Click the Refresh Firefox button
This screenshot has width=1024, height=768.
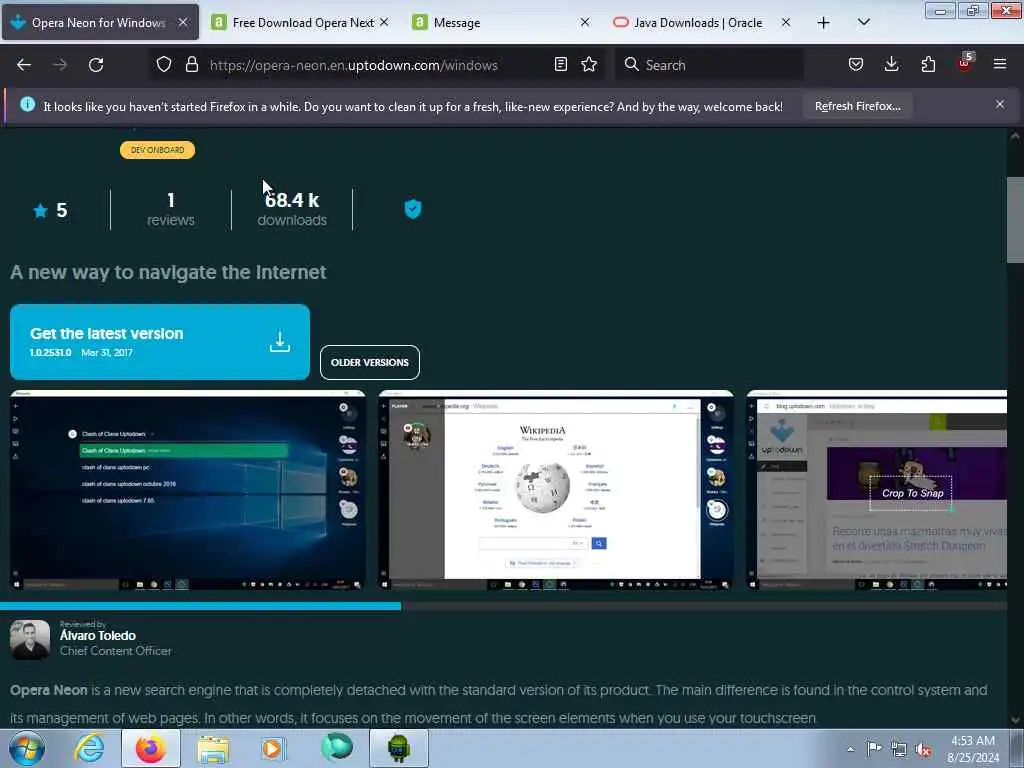tap(857, 106)
